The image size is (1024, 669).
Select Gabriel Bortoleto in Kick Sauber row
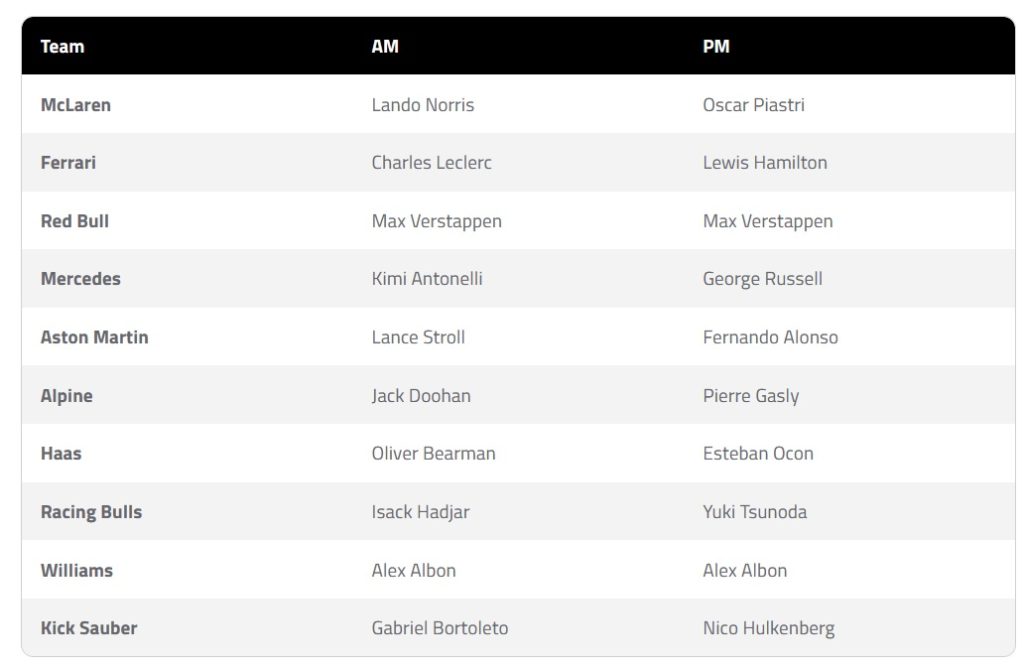click(440, 628)
